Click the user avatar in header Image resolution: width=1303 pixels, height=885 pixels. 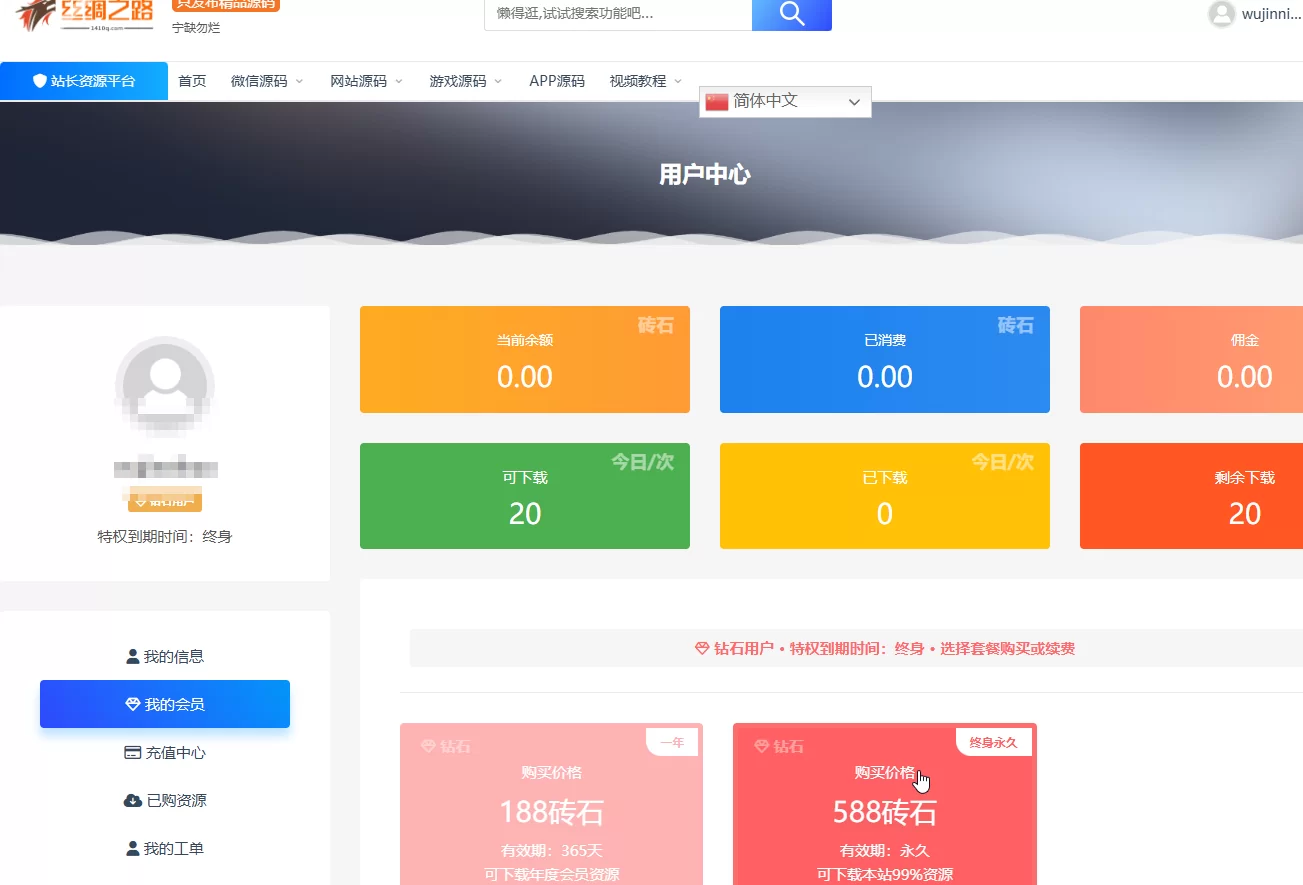pos(1221,14)
